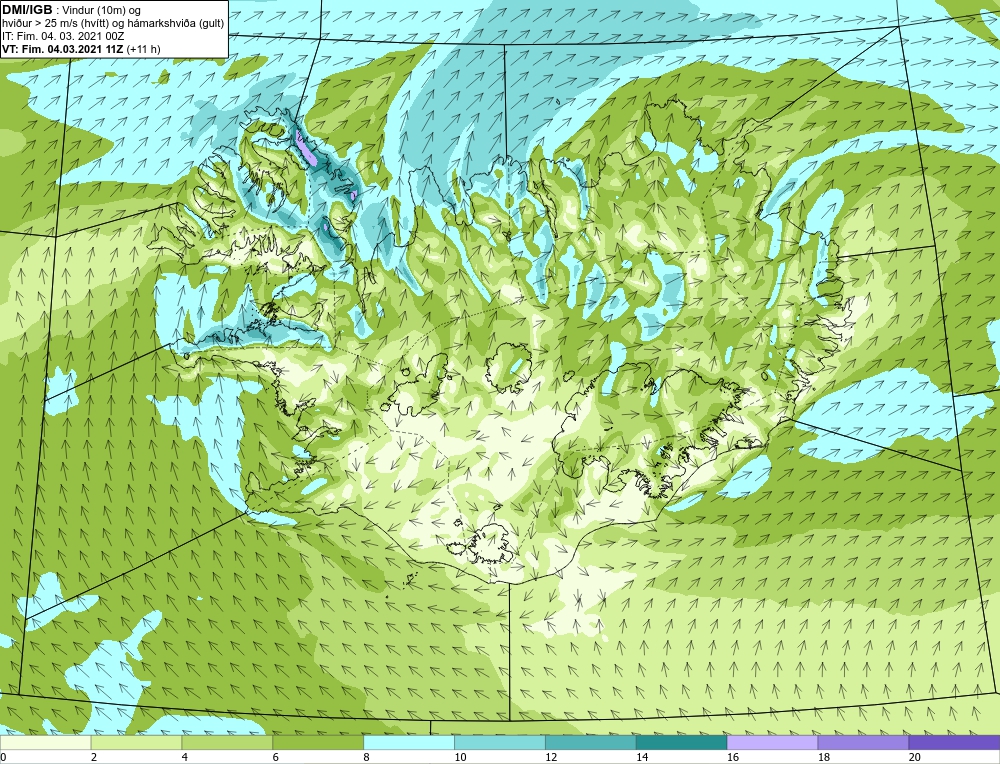This screenshot has width=1000, height=764.
Task: Click the 8–10 m/s light cyan legend swatch
Action: click(x=409, y=743)
